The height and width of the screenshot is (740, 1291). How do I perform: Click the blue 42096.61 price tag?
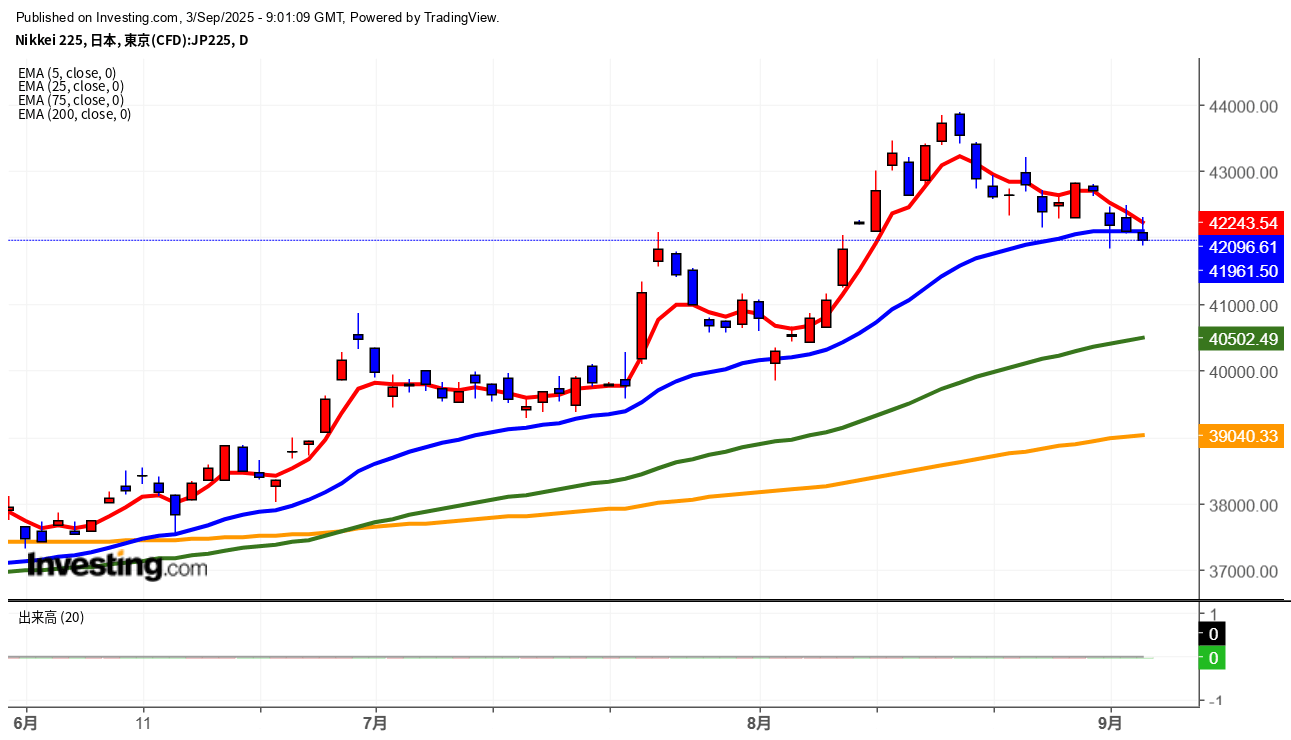[1243, 247]
